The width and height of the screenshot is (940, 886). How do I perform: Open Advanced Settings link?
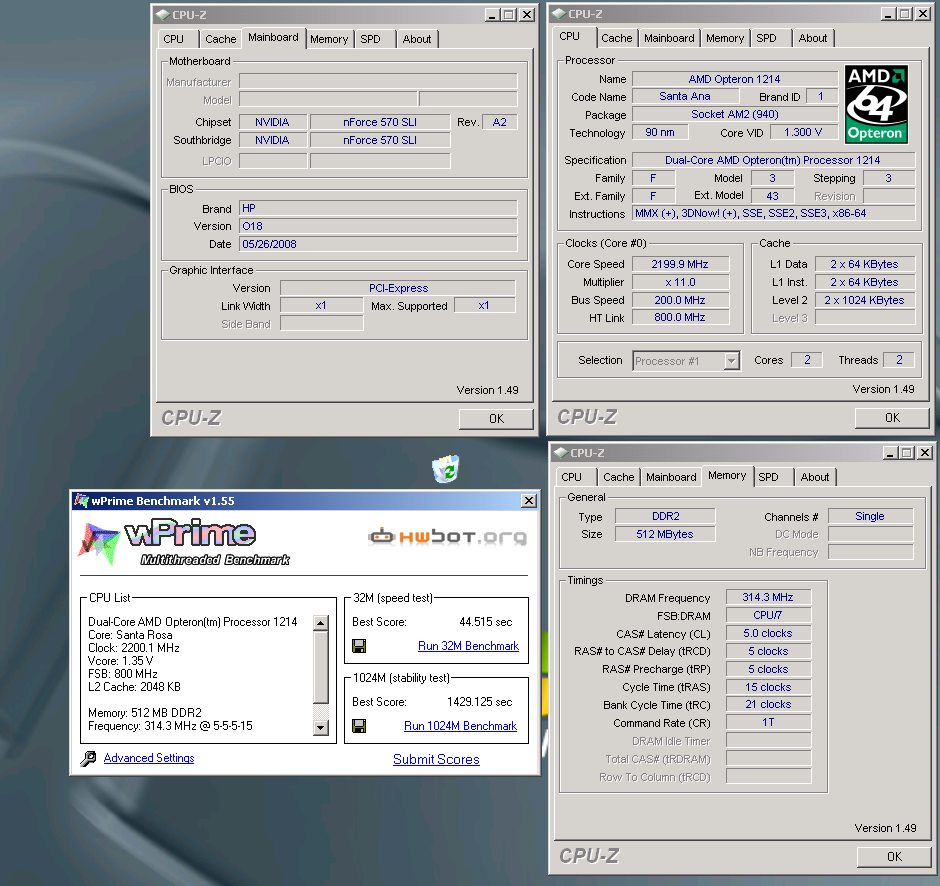149,758
